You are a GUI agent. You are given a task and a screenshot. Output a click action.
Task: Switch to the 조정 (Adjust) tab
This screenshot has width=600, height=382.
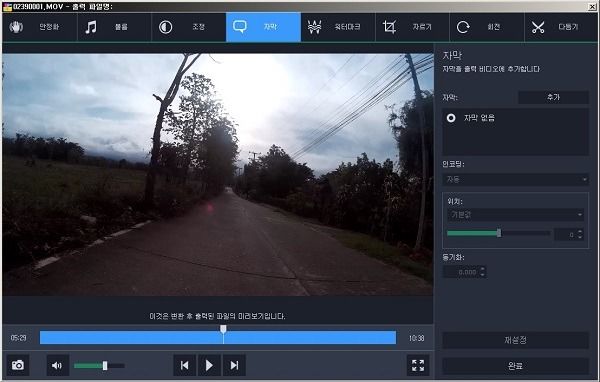189,27
